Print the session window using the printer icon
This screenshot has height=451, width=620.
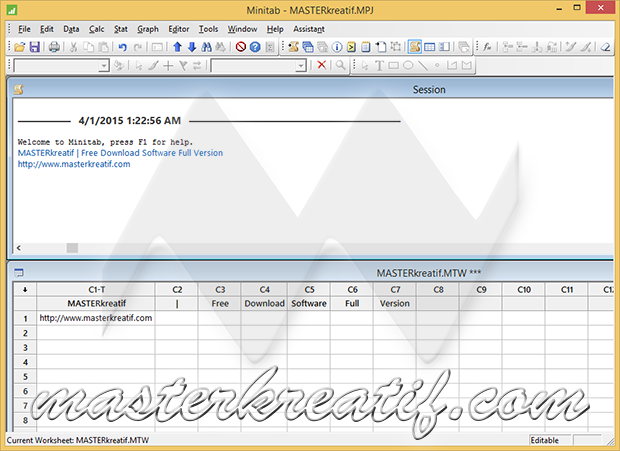pos(54,47)
